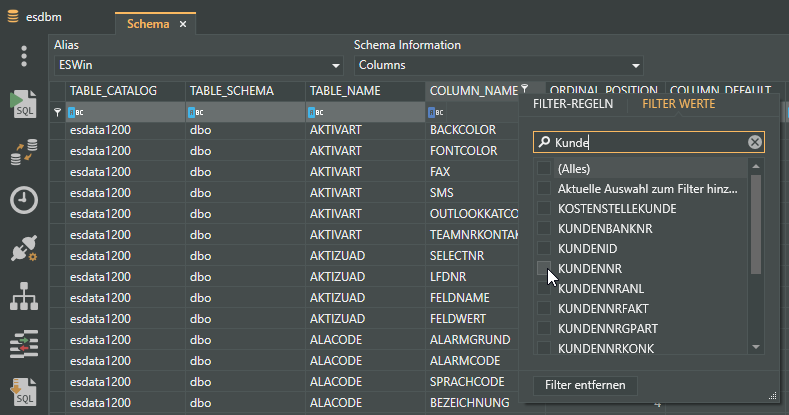Select the BEZEICHNUNG cell
The width and height of the screenshot is (789, 415).
(472, 403)
